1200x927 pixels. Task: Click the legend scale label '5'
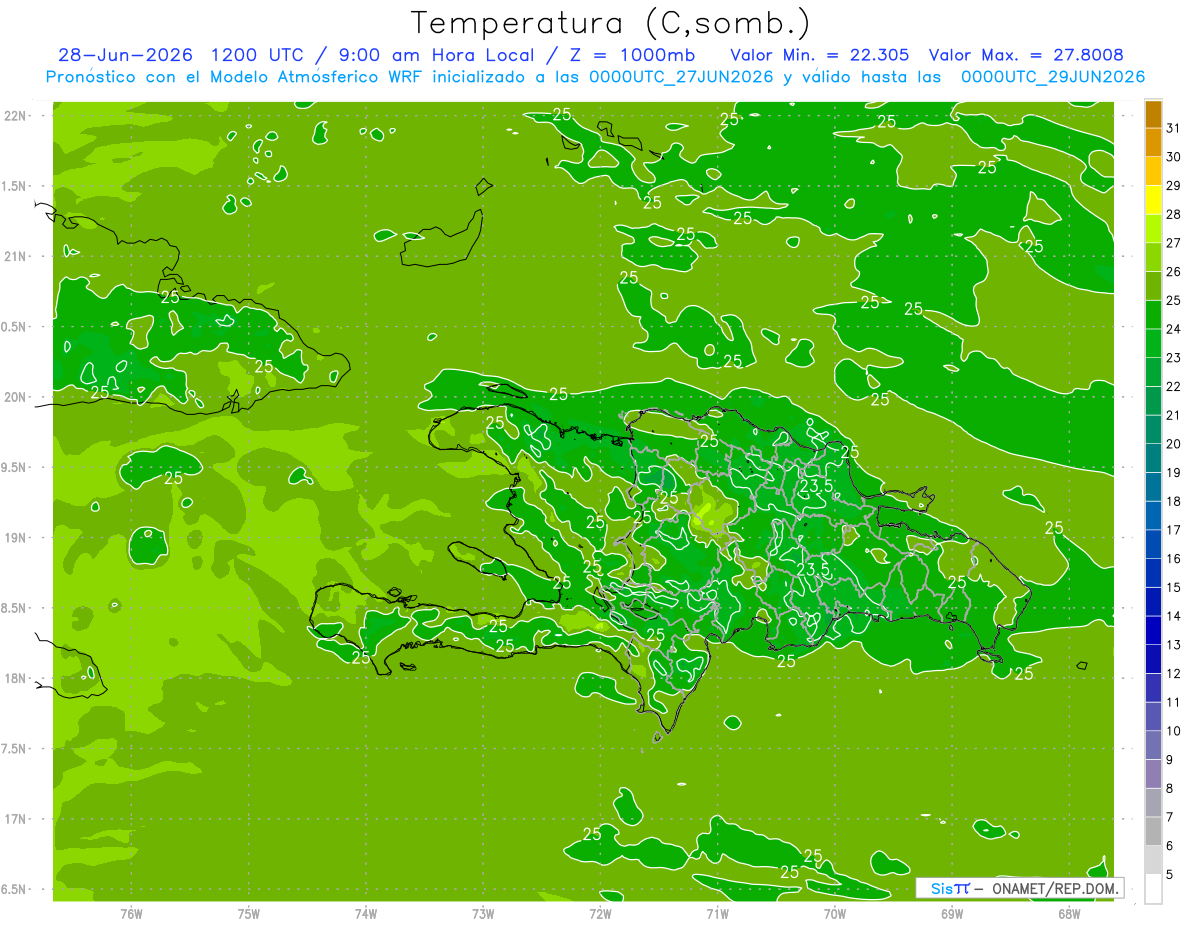point(1170,875)
